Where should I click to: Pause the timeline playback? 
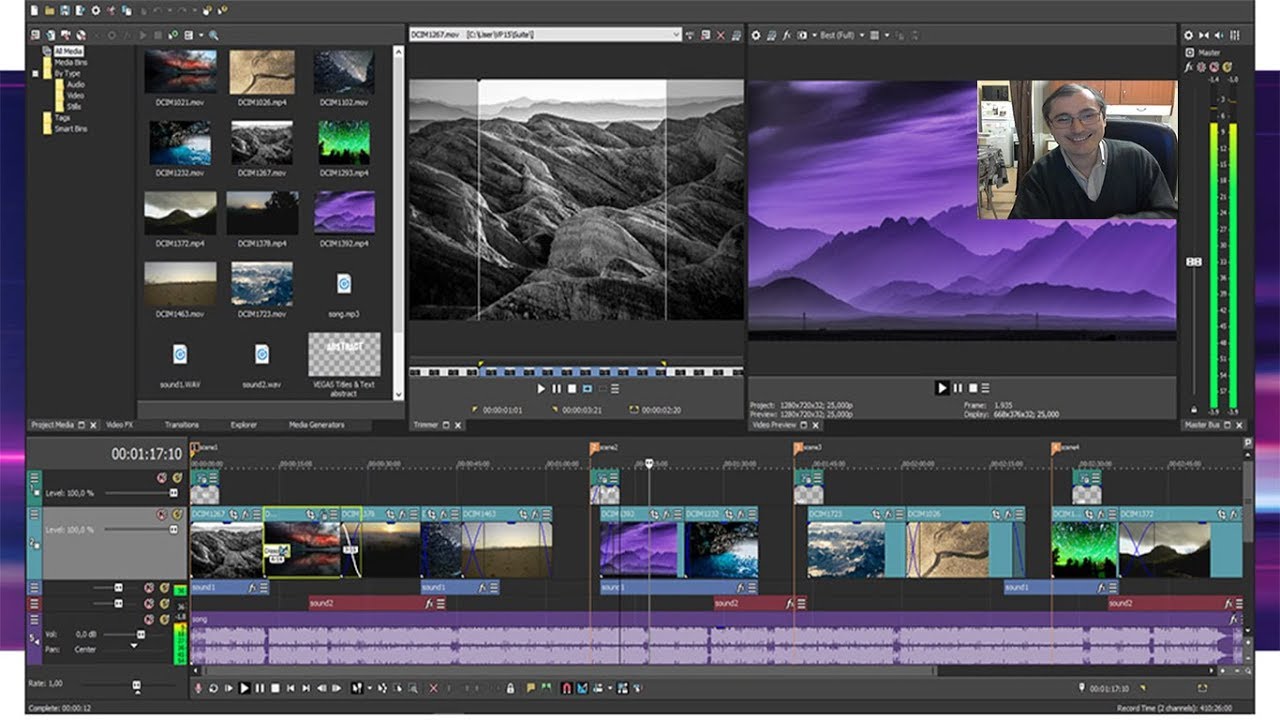pos(260,688)
